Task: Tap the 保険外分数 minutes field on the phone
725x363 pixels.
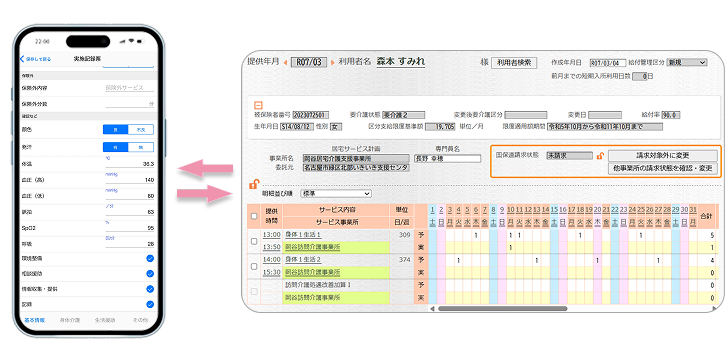Action: tap(129, 104)
